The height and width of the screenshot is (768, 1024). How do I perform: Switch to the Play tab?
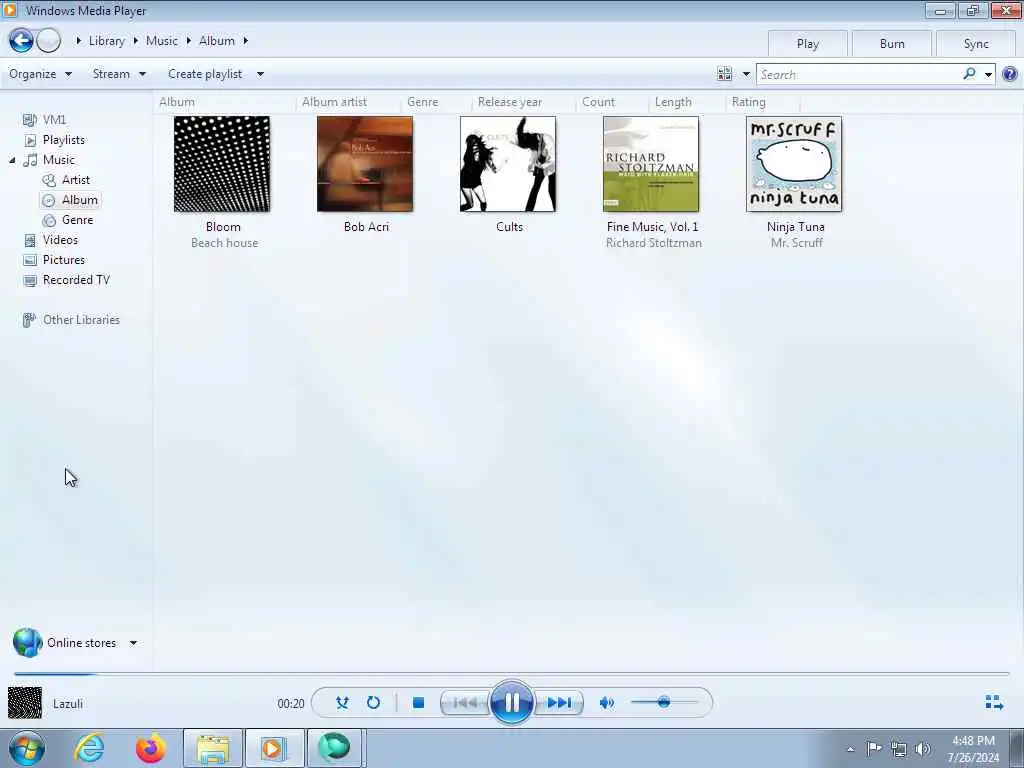[x=807, y=44]
